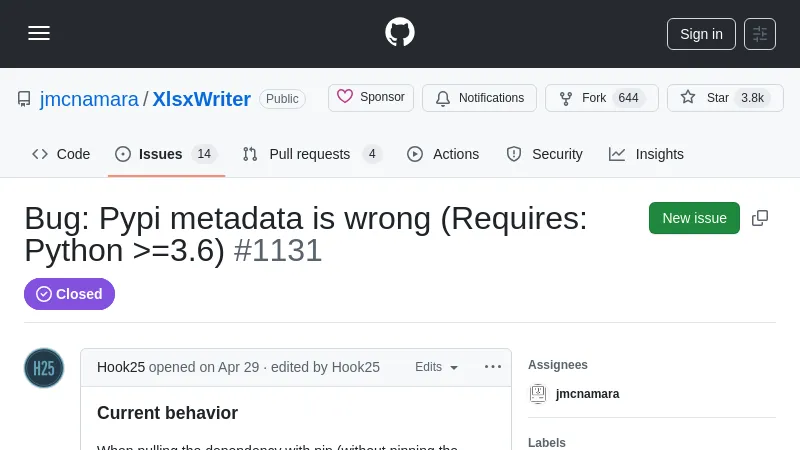Sponsor the project via Sponsor button
This screenshot has height=450, width=800.
[371, 98]
